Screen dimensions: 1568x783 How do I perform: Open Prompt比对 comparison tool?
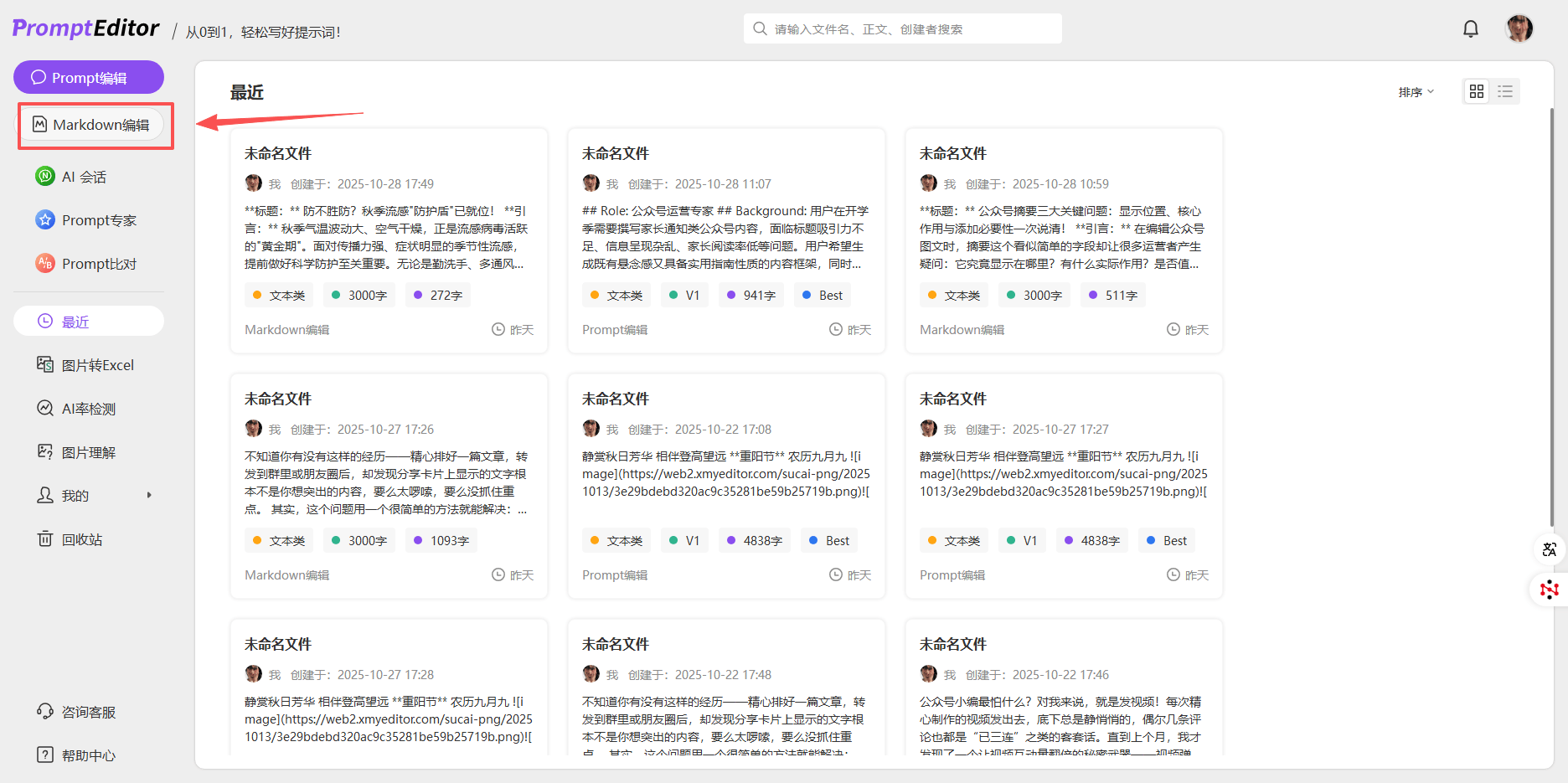pos(98,264)
